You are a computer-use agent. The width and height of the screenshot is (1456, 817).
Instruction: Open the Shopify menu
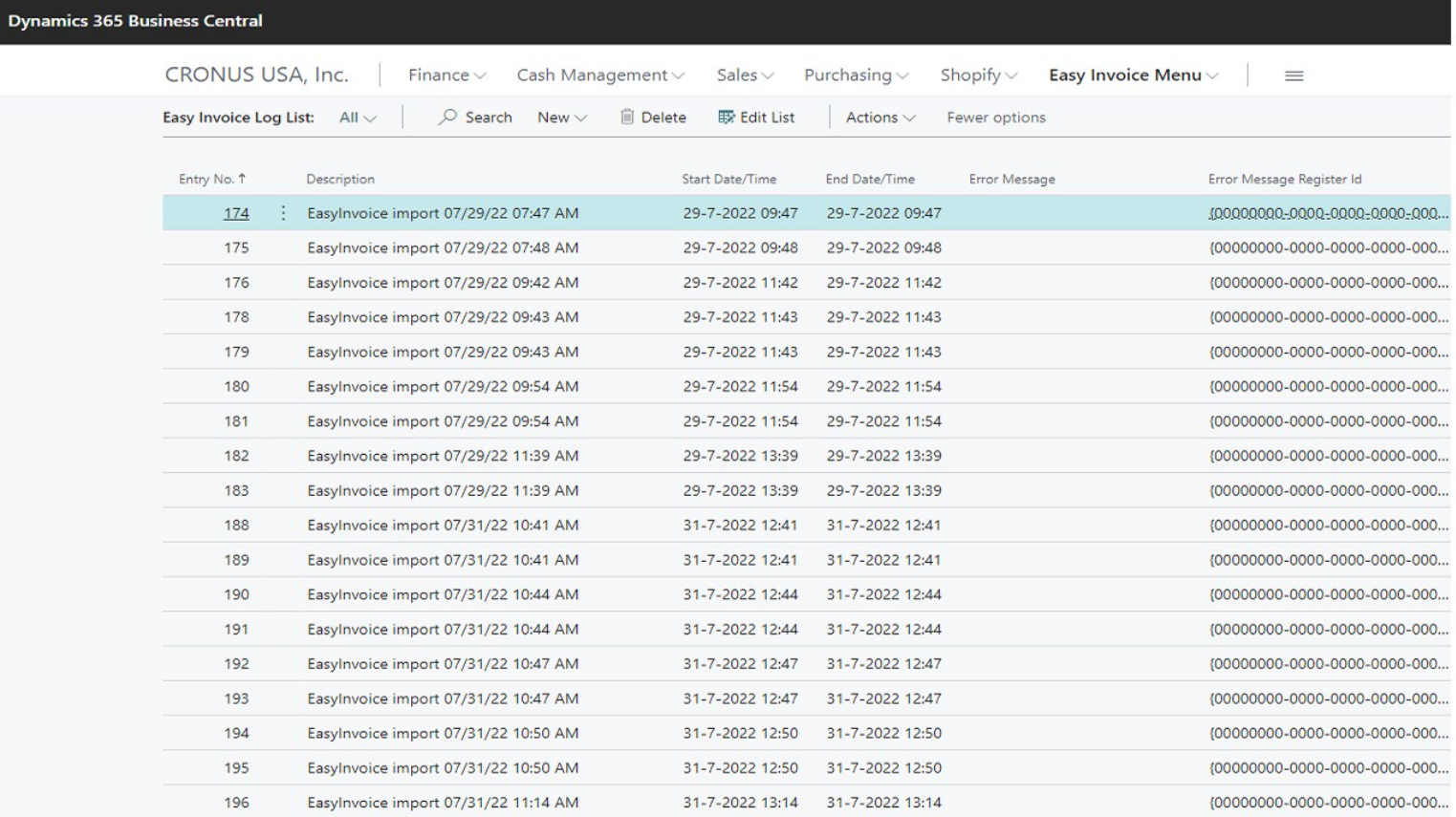click(978, 75)
